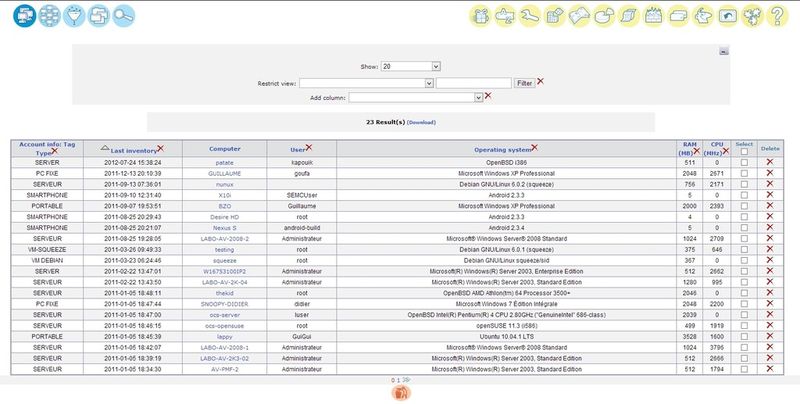Open the Show results count dropdown
Screen dimensions: 800x404
tap(410, 66)
